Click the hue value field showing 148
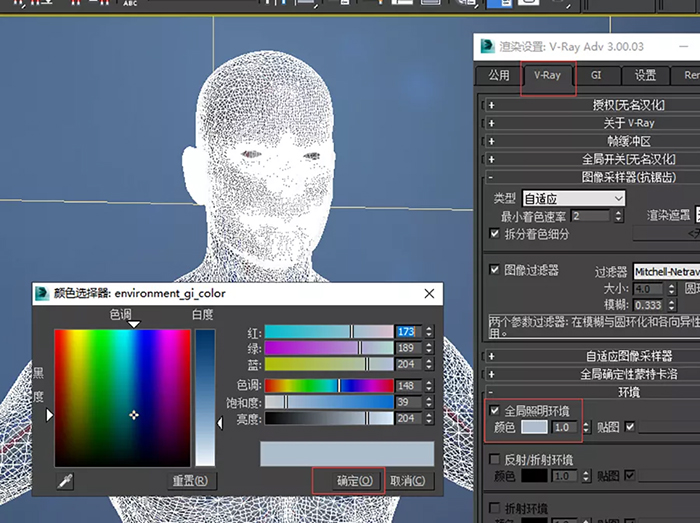This screenshot has height=523, width=700. click(x=408, y=386)
